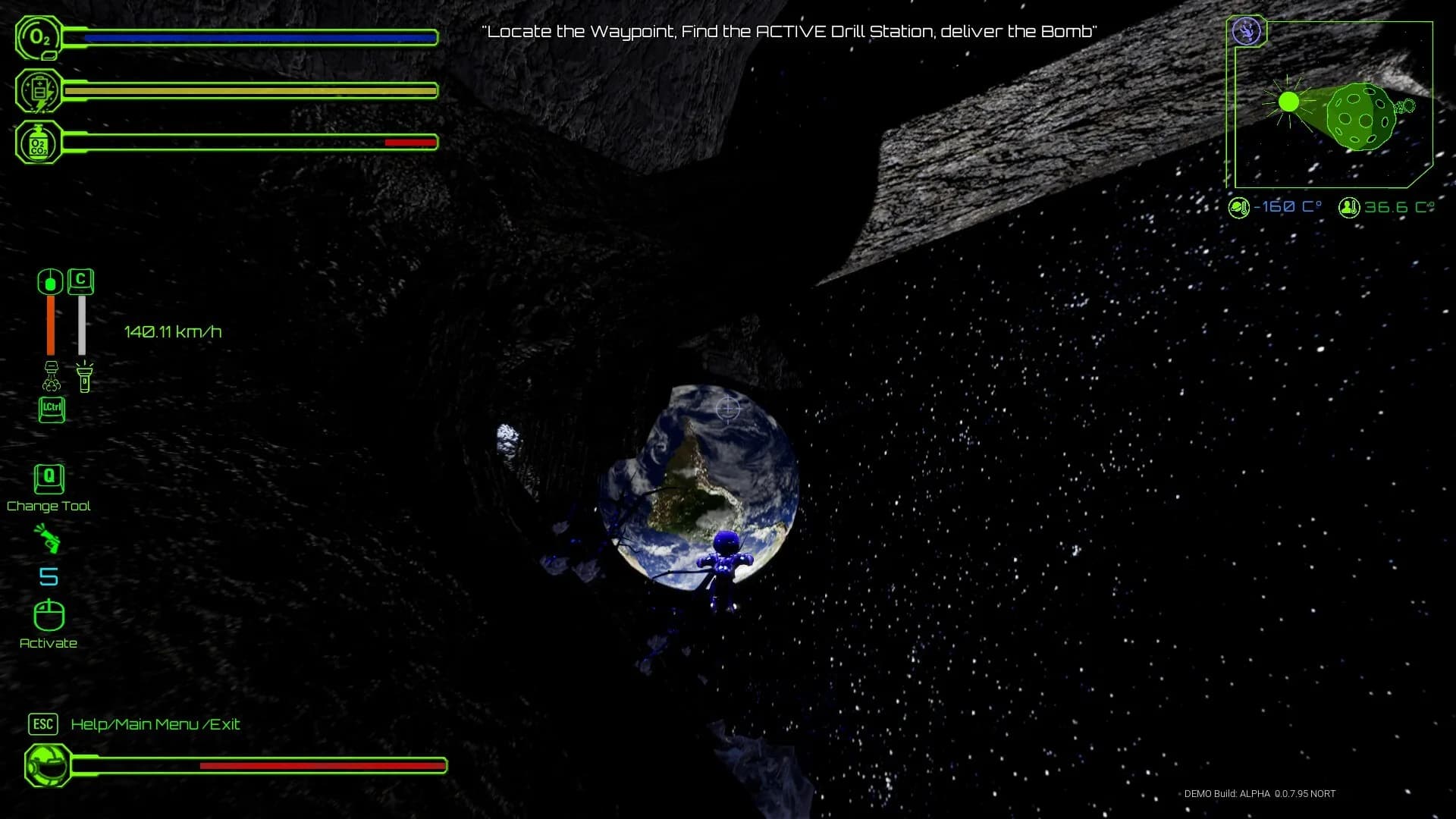Click the yellow battery energy bar

(x=250, y=91)
